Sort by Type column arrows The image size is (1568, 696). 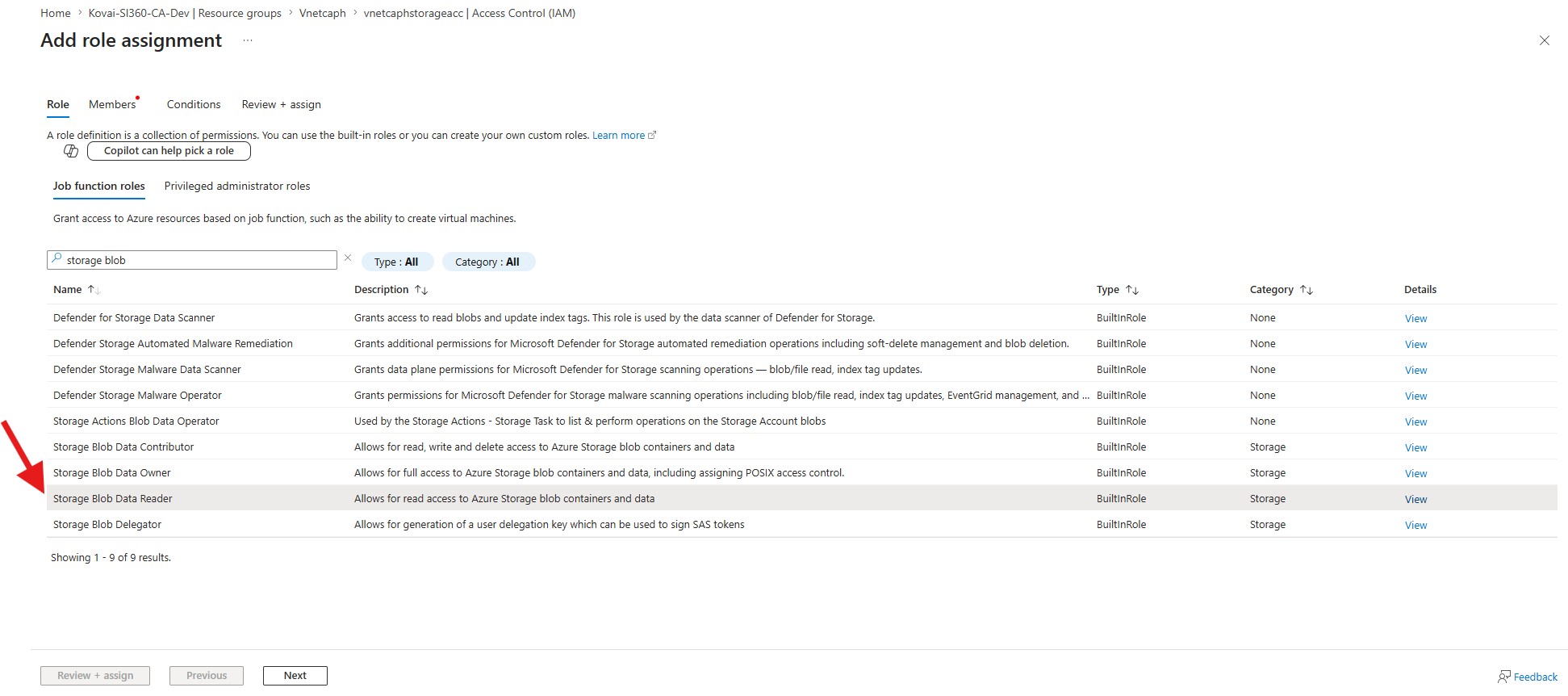(1132, 290)
